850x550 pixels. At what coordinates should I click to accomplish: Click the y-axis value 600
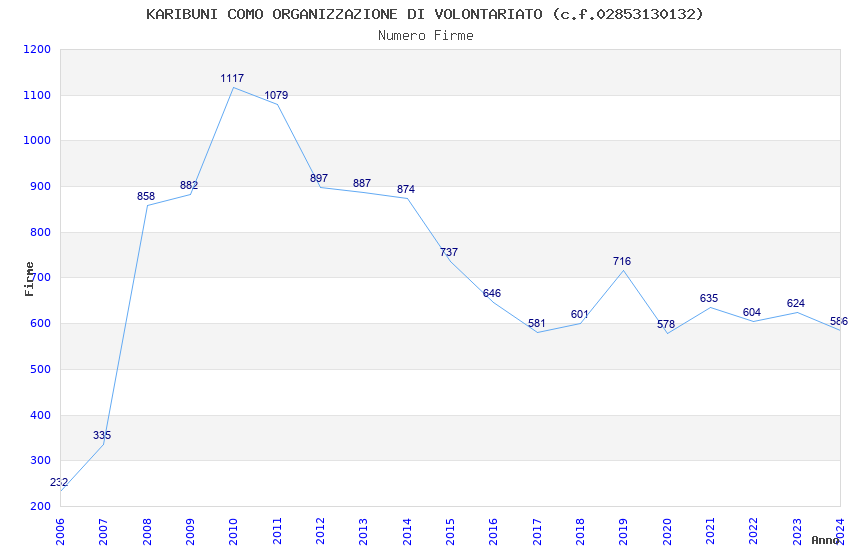[x=40, y=323]
